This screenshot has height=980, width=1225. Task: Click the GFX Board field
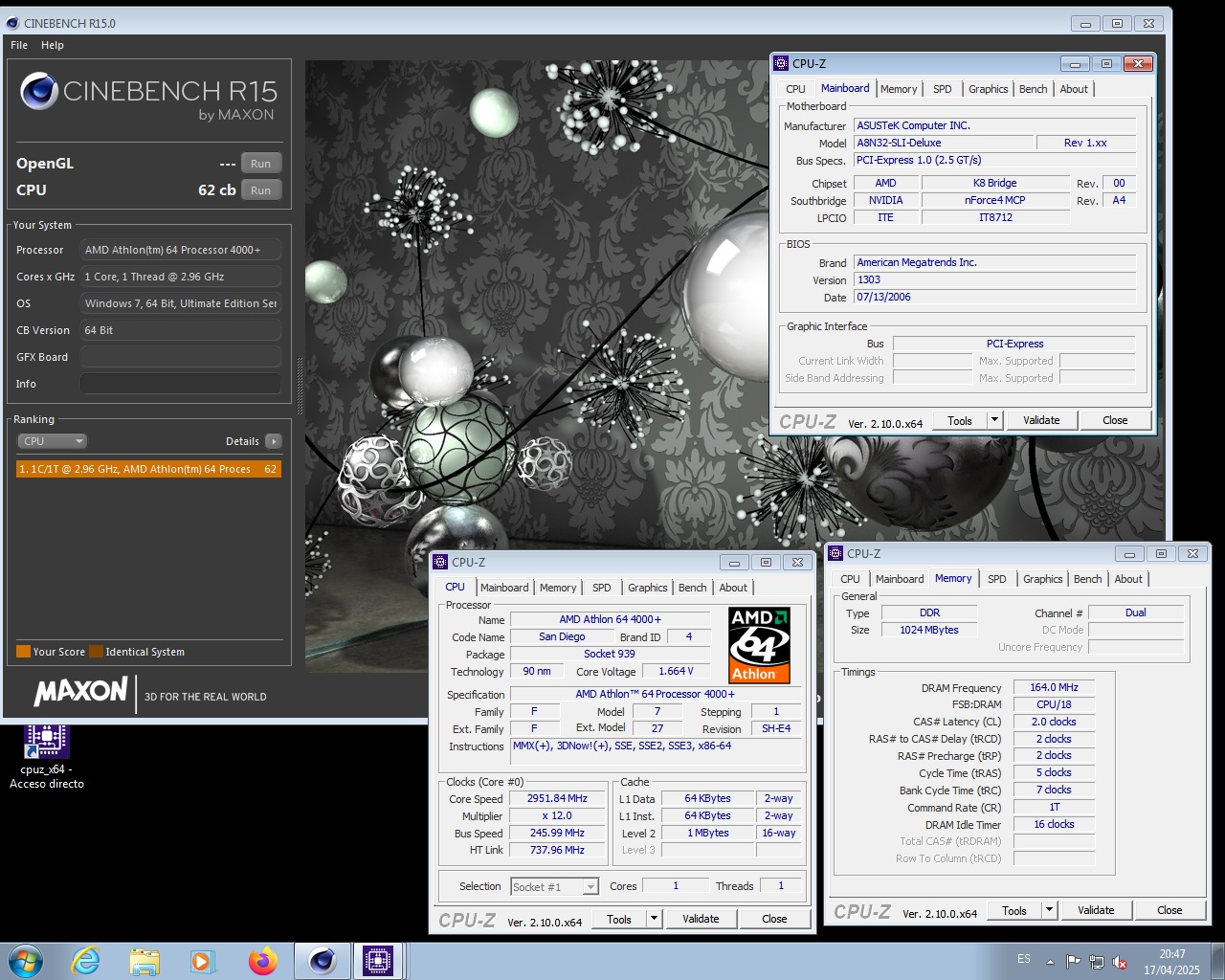[x=181, y=357]
